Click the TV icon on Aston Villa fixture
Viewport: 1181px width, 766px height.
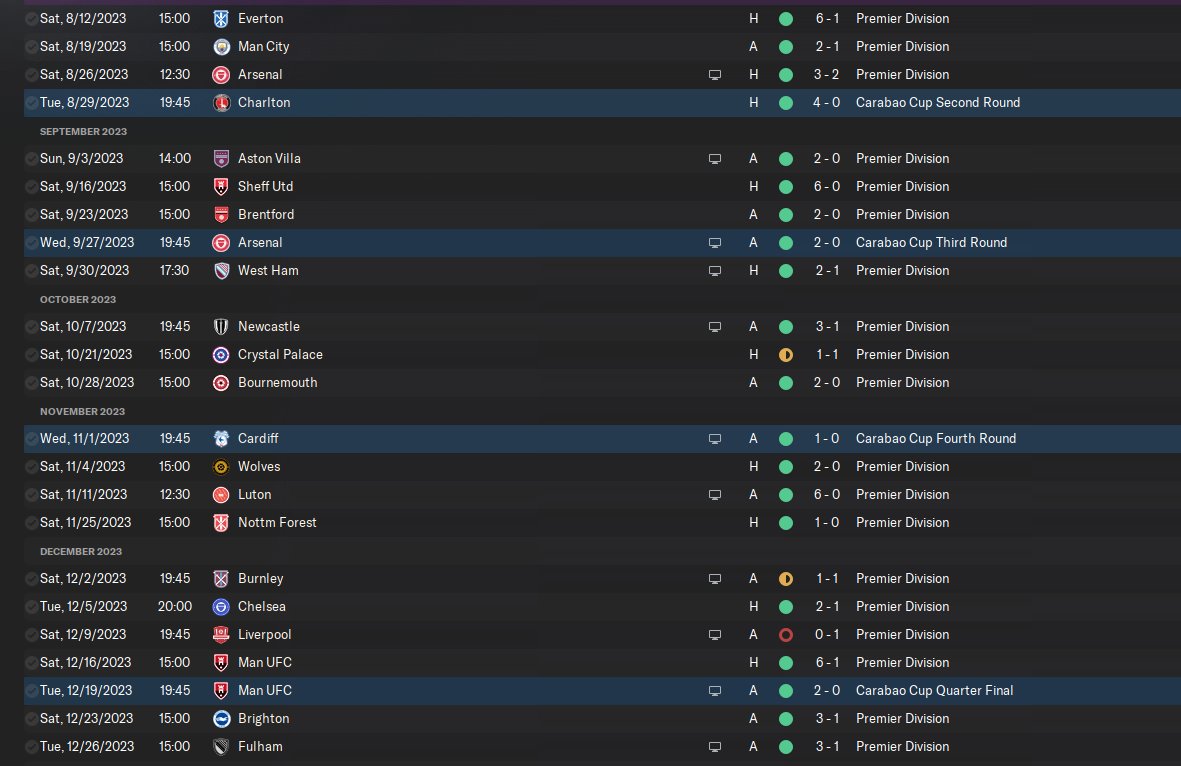point(715,159)
